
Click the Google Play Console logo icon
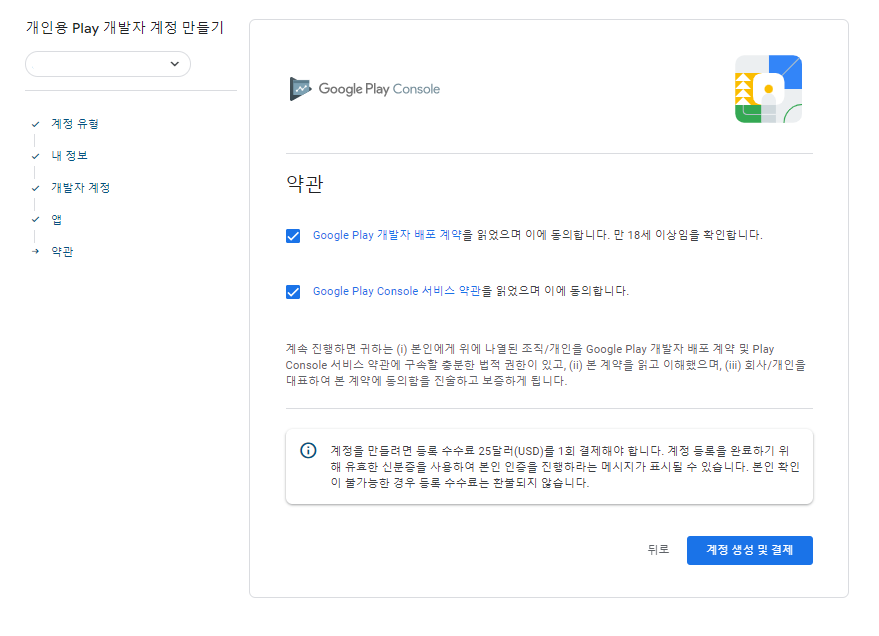pos(300,89)
